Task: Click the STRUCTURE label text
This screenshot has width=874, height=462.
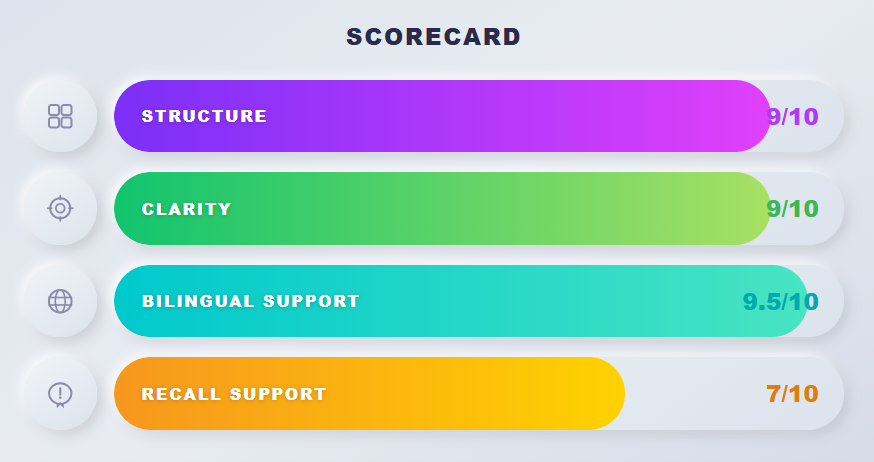Action: [x=204, y=116]
